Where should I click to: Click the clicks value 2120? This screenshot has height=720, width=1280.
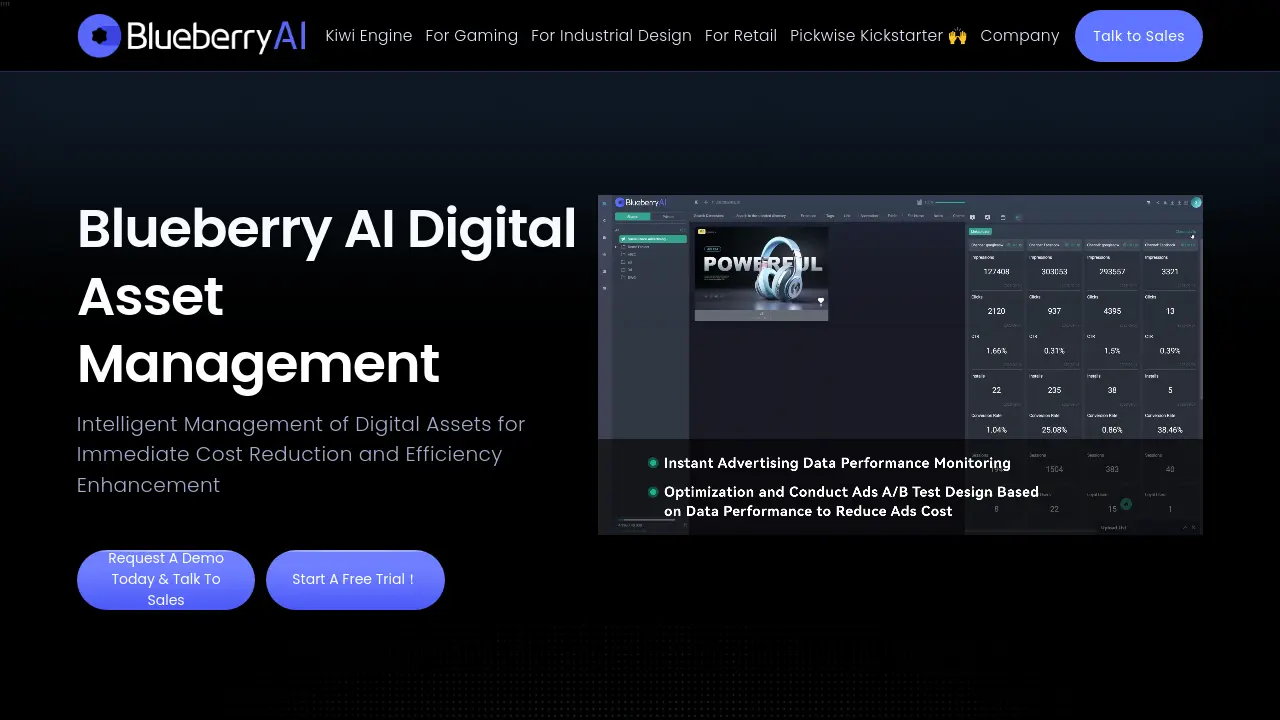(x=996, y=311)
